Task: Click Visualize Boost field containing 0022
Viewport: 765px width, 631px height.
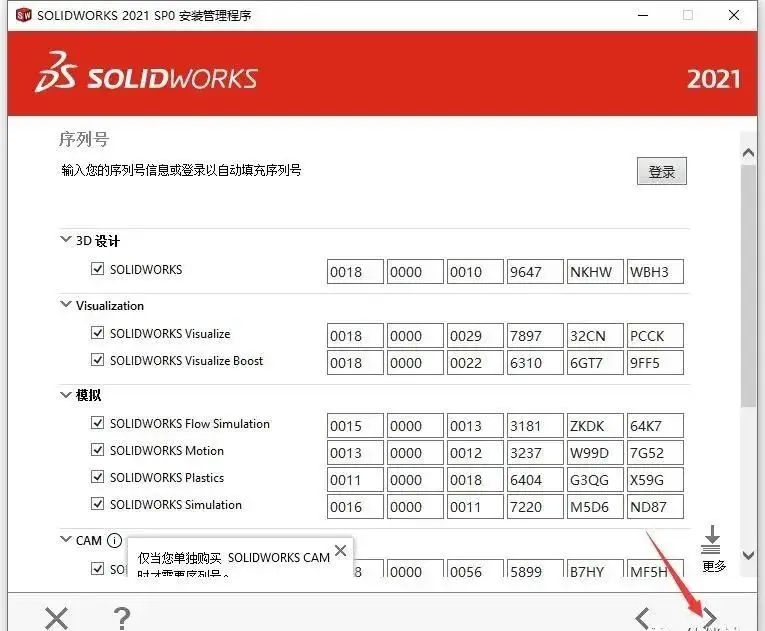Action: [475, 363]
